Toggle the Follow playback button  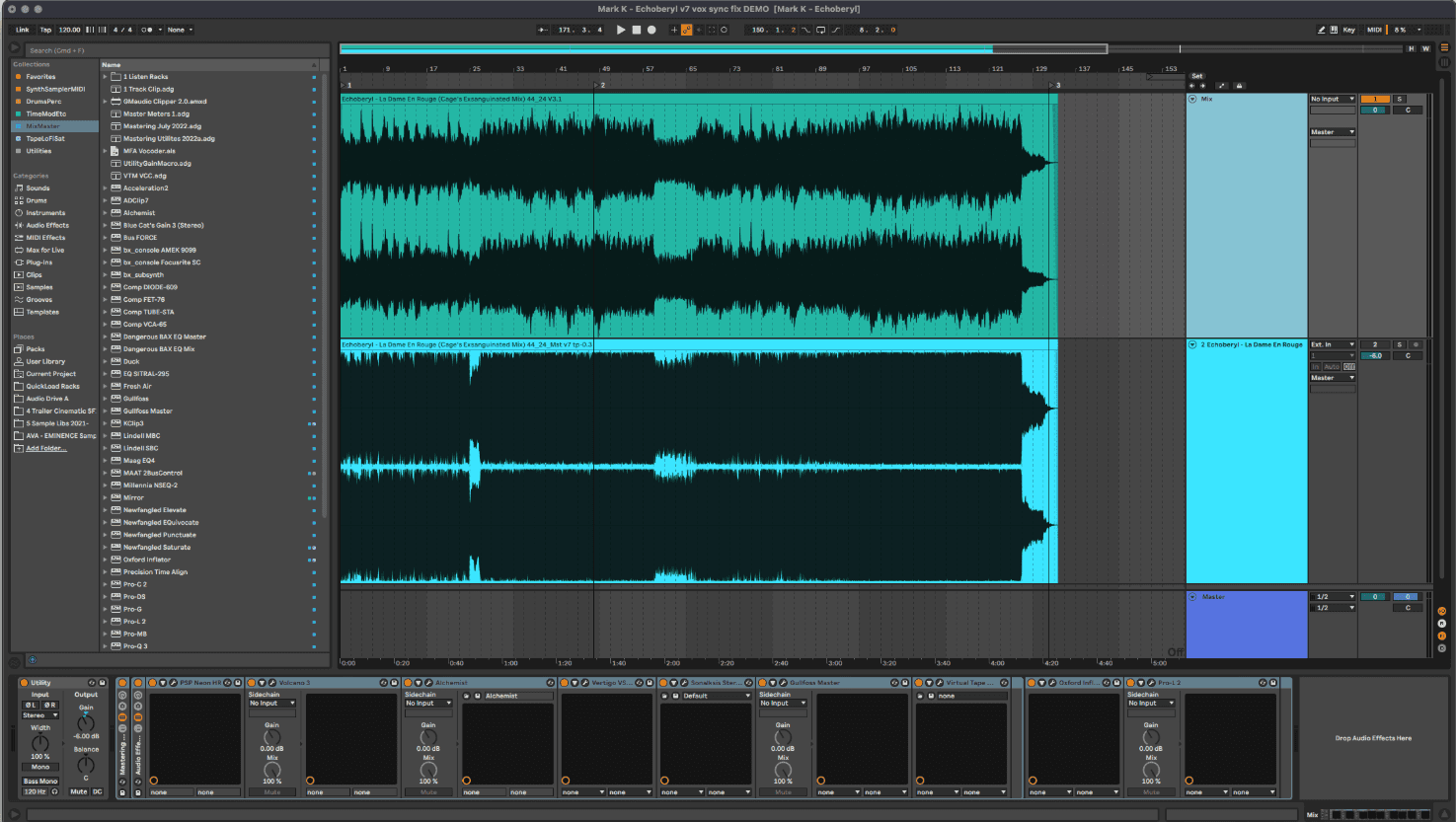coord(543,30)
